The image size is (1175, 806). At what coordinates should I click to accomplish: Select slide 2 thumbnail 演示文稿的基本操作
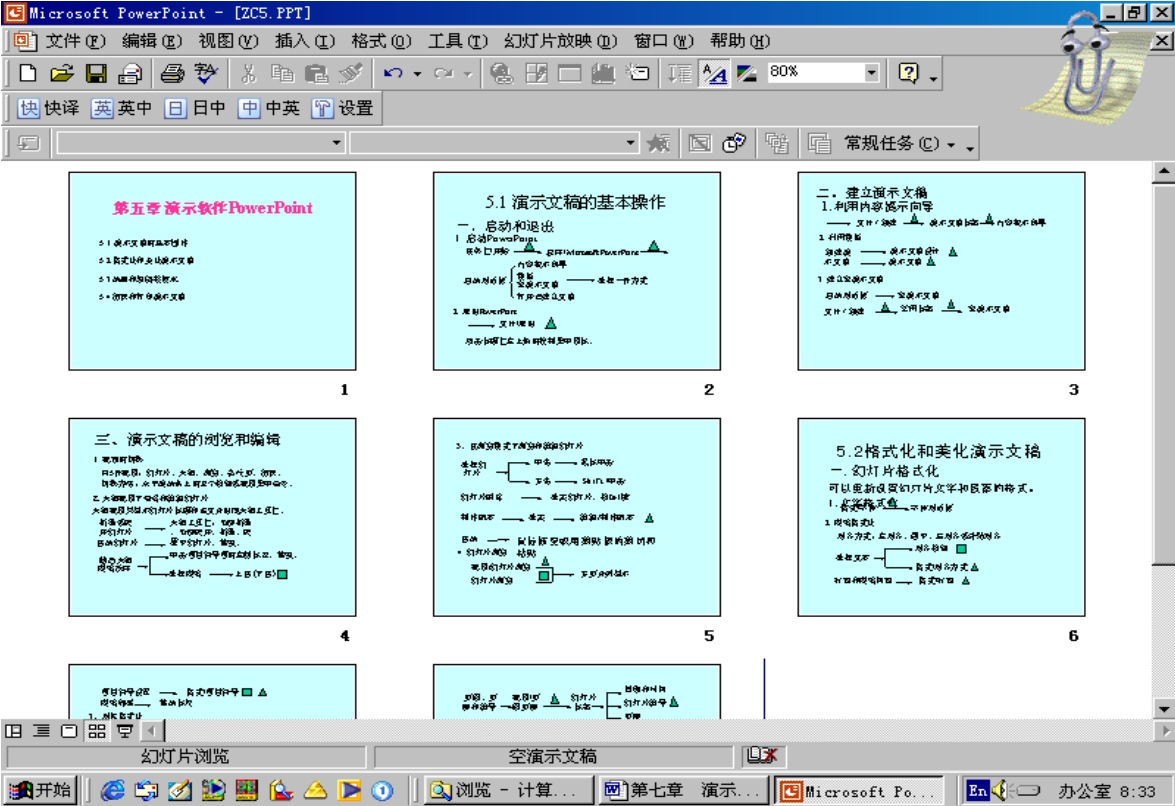(x=576, y=271)
